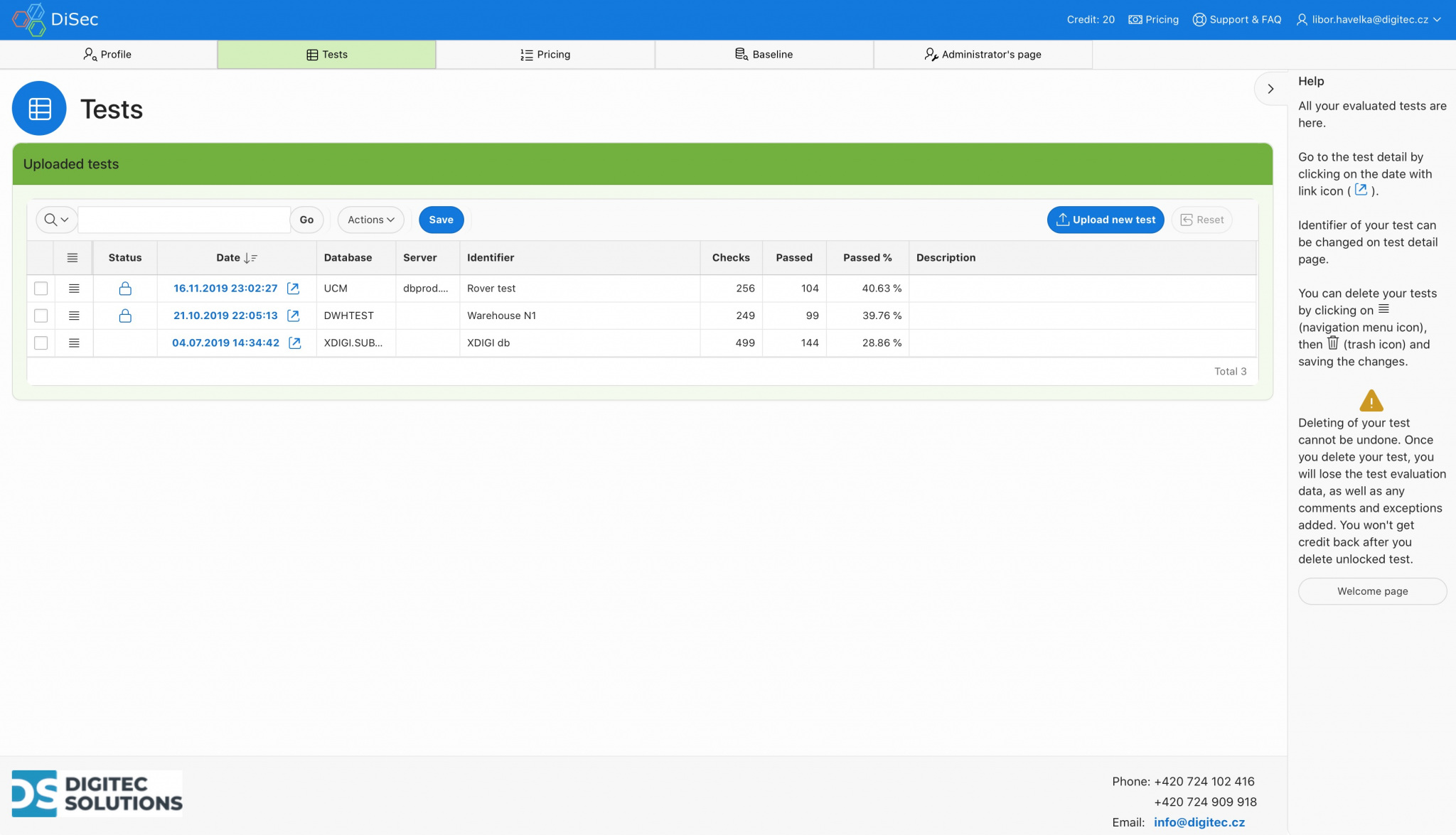Select the Warehouse N1 row checkbox
Image resolution: width=1456 pixels, height=835 pixels.
(41, 316)
